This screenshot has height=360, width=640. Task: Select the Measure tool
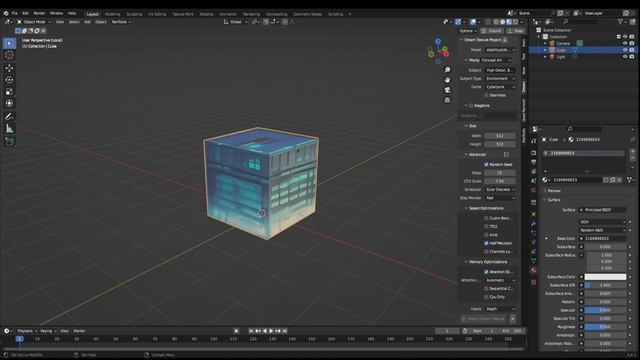click(x=9, y=129)
